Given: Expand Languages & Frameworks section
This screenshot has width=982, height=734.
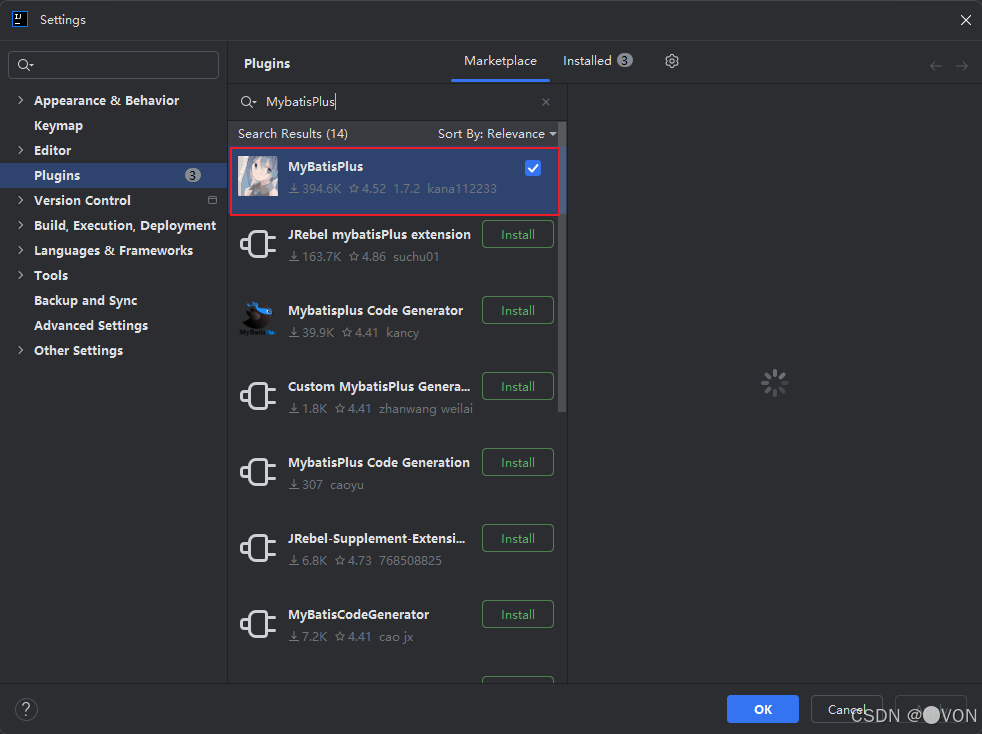Looking at the screenshot, I should click(21, 251).
